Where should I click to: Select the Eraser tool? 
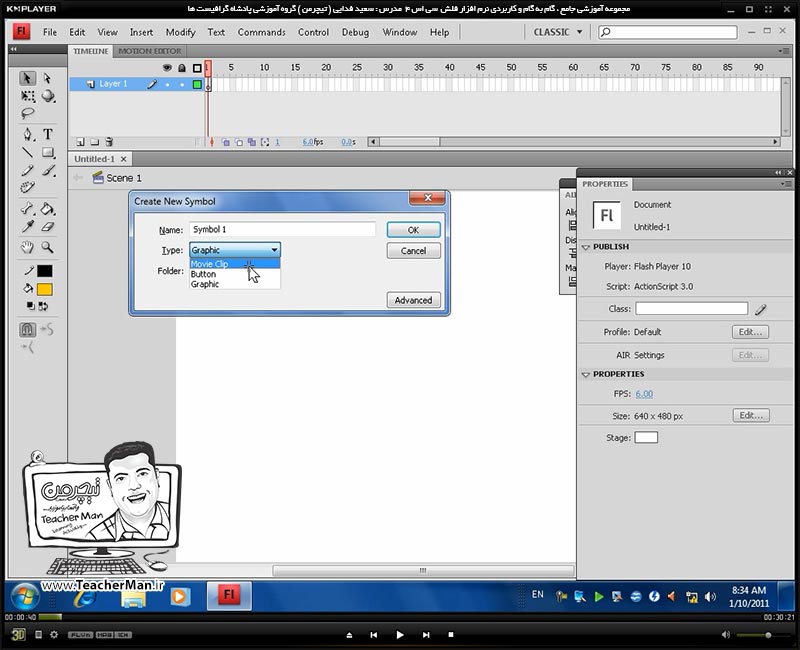coord(47,227)
